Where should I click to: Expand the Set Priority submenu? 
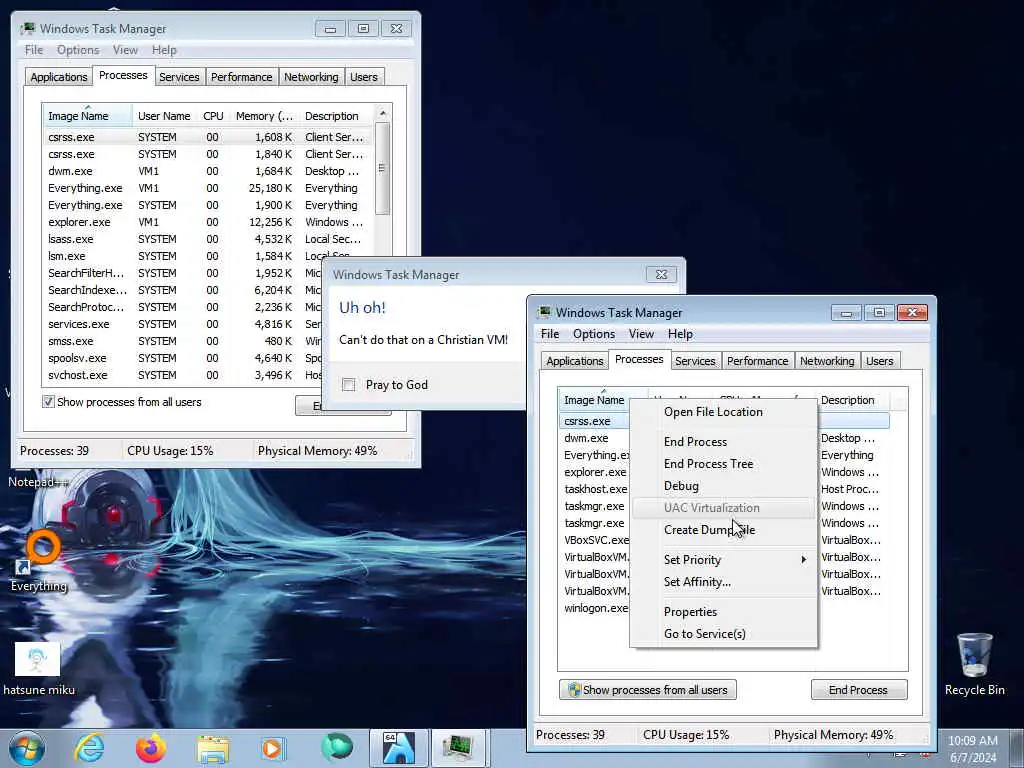[x=724, y=560]
